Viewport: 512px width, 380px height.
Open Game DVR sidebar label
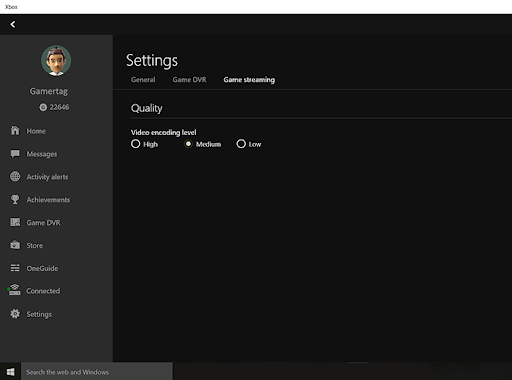click(43, 222)
